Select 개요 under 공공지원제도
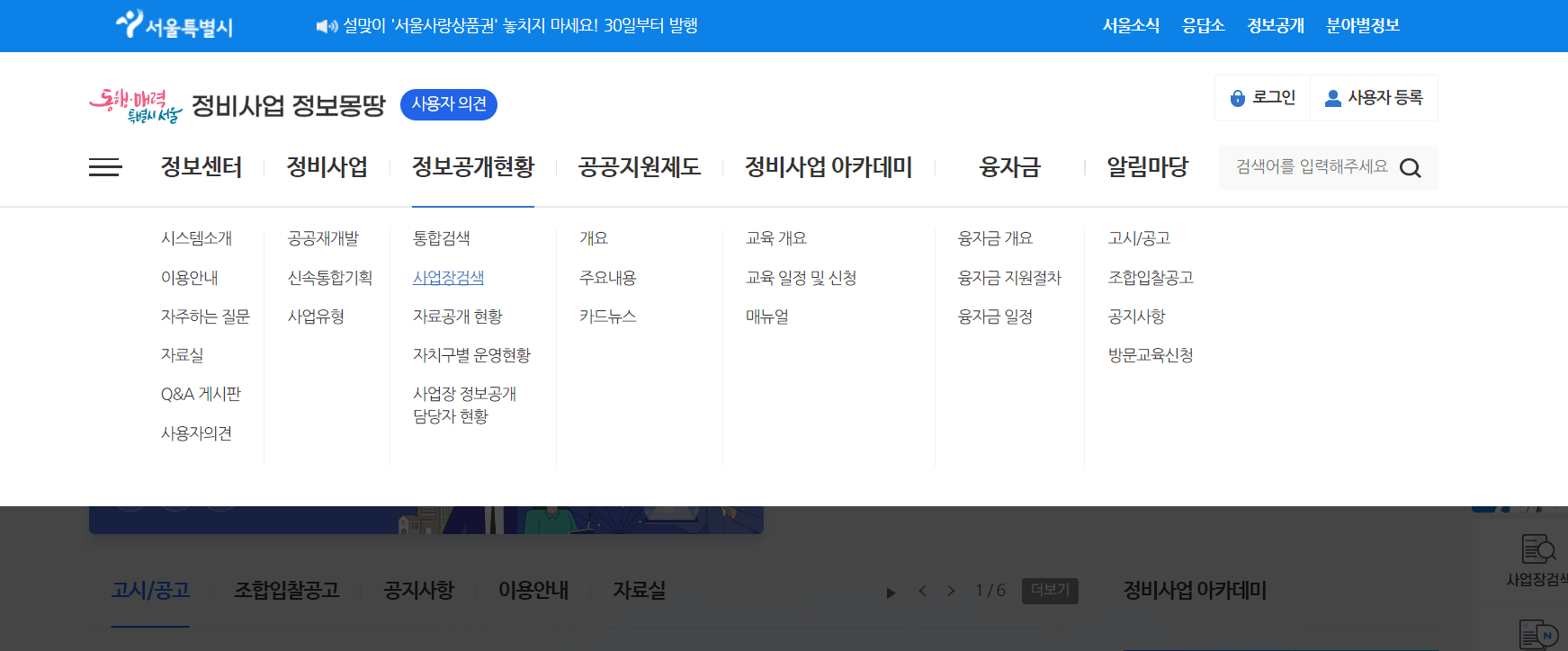Screen dimensions: 1568x651 594,238
